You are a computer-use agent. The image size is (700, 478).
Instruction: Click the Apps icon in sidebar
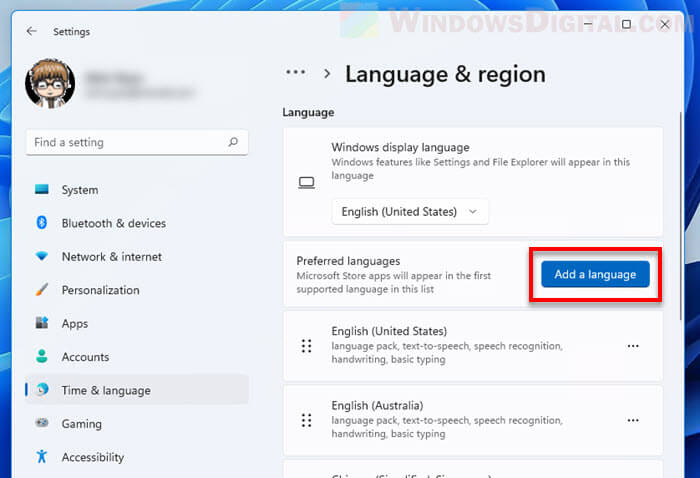(42, 322)
